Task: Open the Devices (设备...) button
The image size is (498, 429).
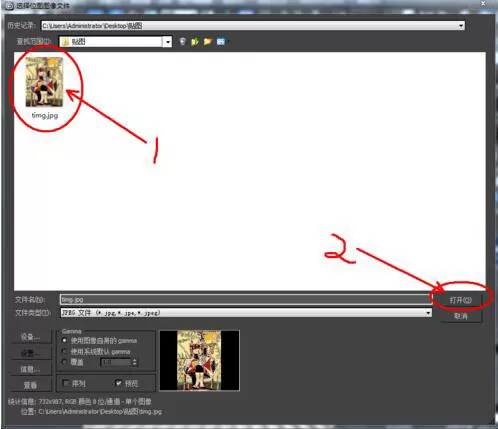Action: click(x=31, y=337)
